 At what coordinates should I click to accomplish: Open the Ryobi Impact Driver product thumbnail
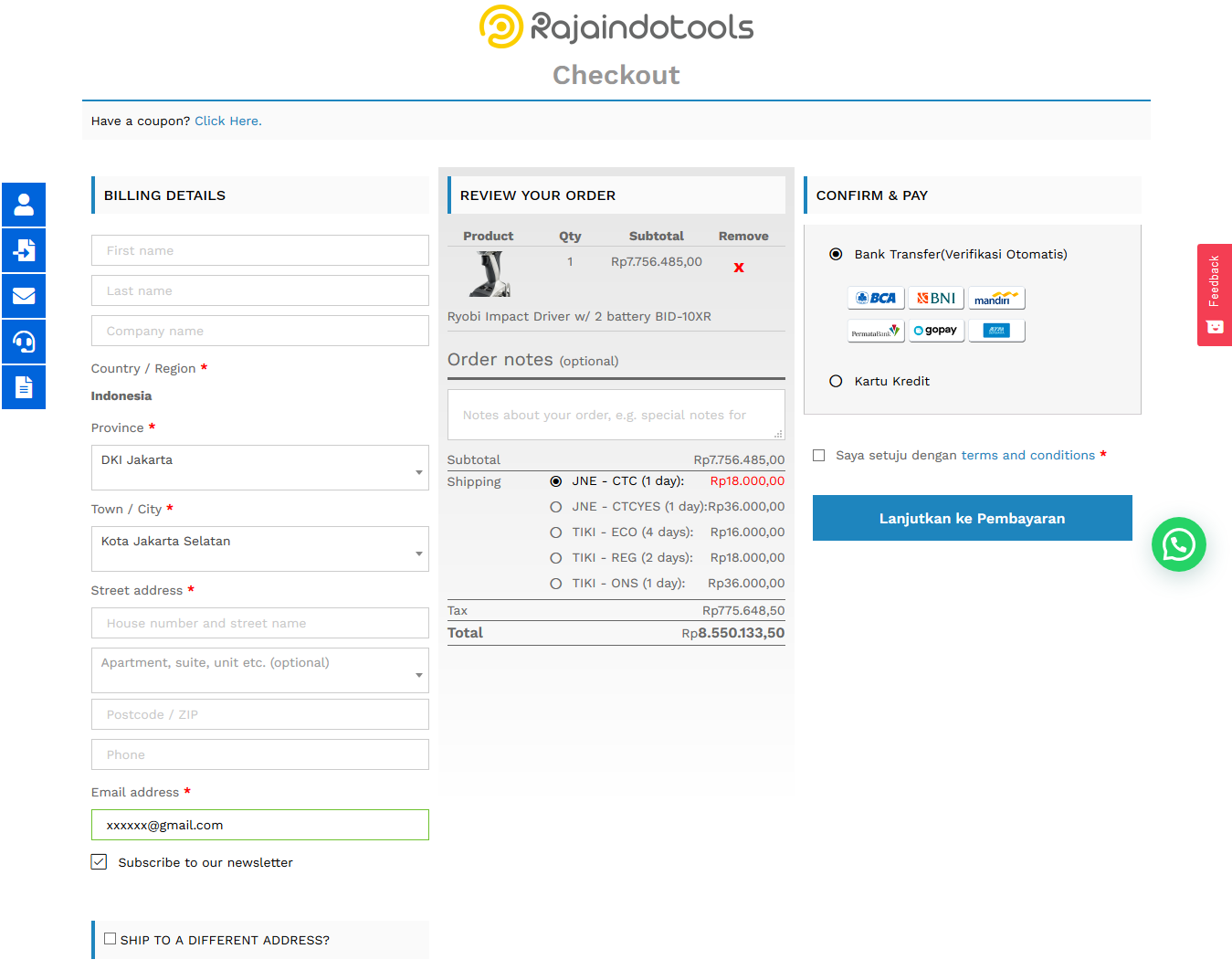point(490,274)
